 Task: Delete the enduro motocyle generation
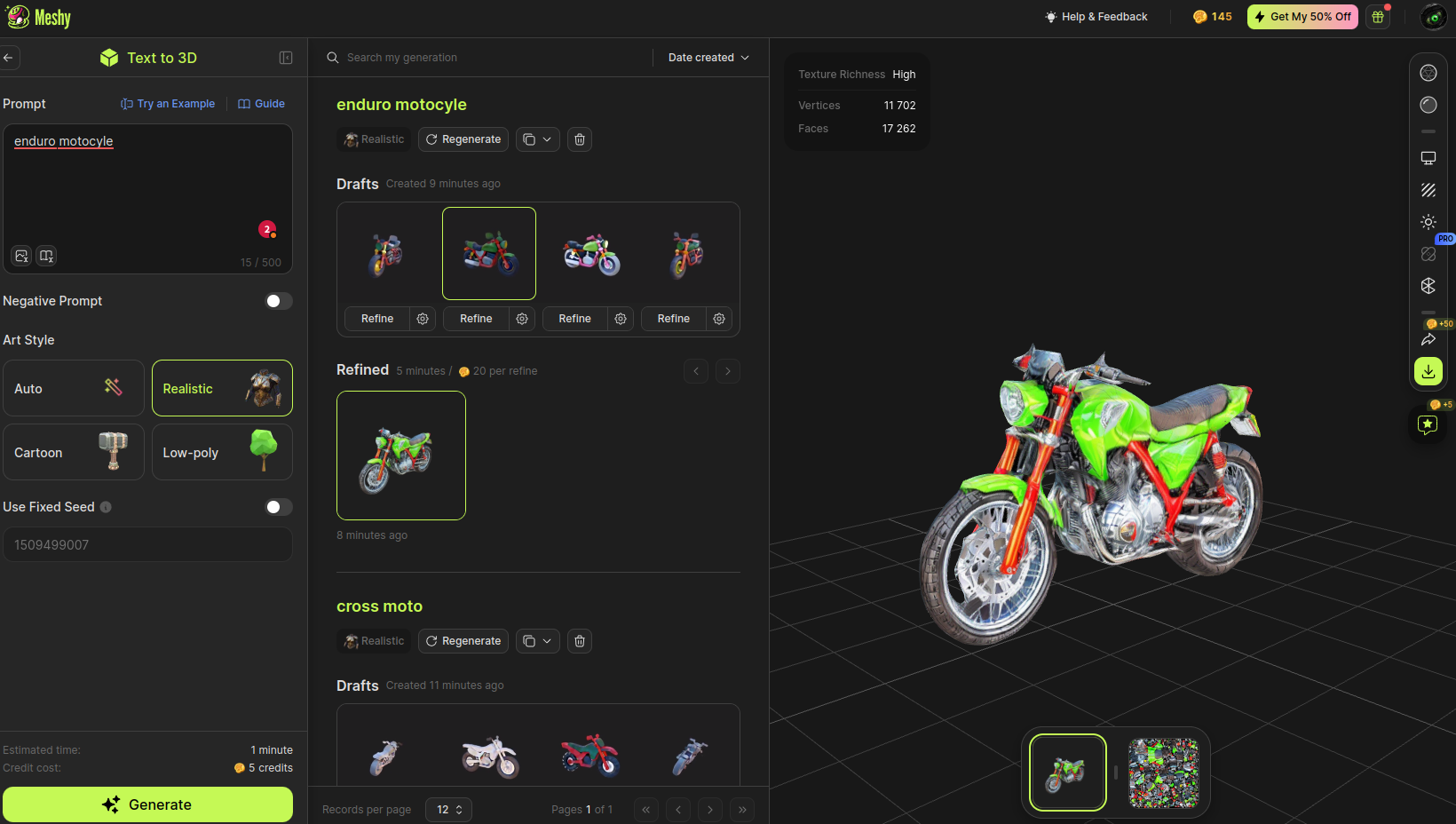[x=580, y=139]
